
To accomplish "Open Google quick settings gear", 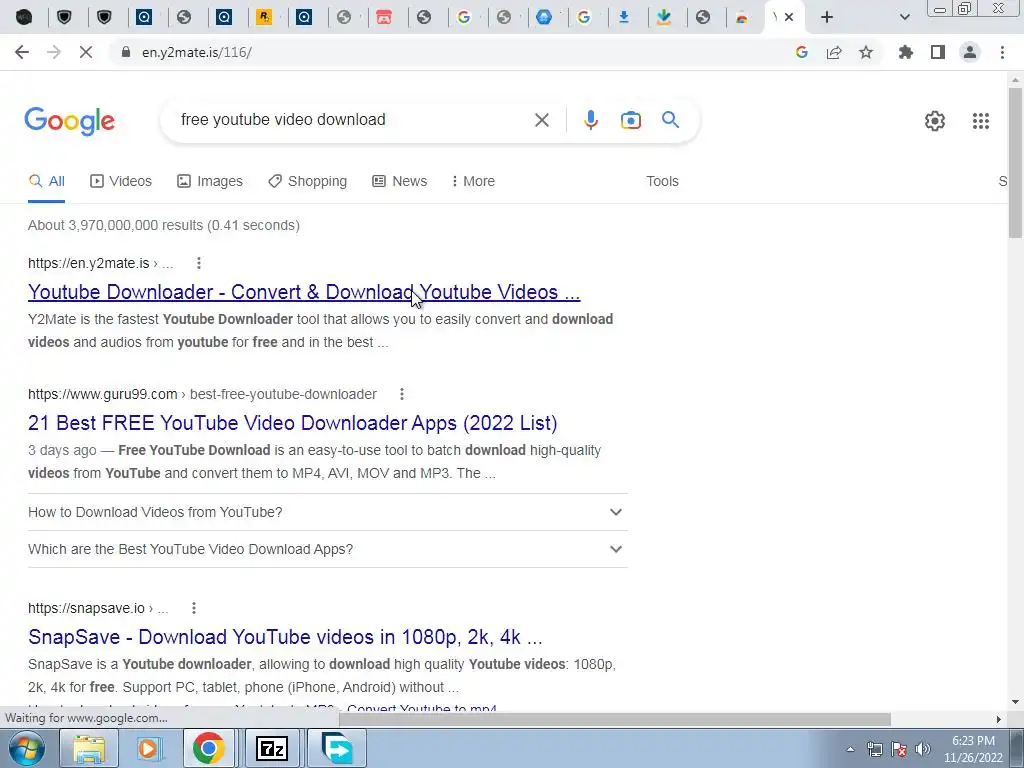I will point(935,121).
